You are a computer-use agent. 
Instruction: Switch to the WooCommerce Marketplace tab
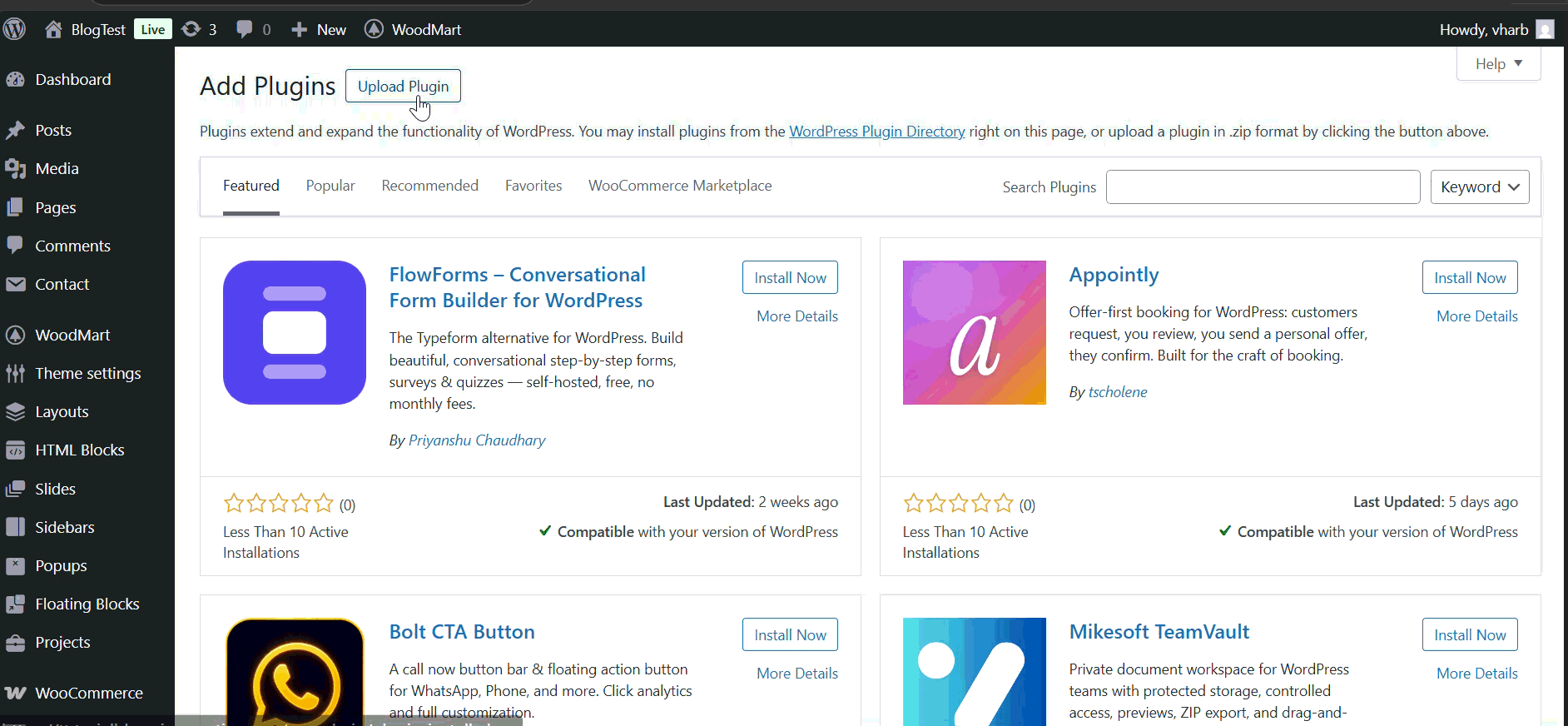(680, 186)
